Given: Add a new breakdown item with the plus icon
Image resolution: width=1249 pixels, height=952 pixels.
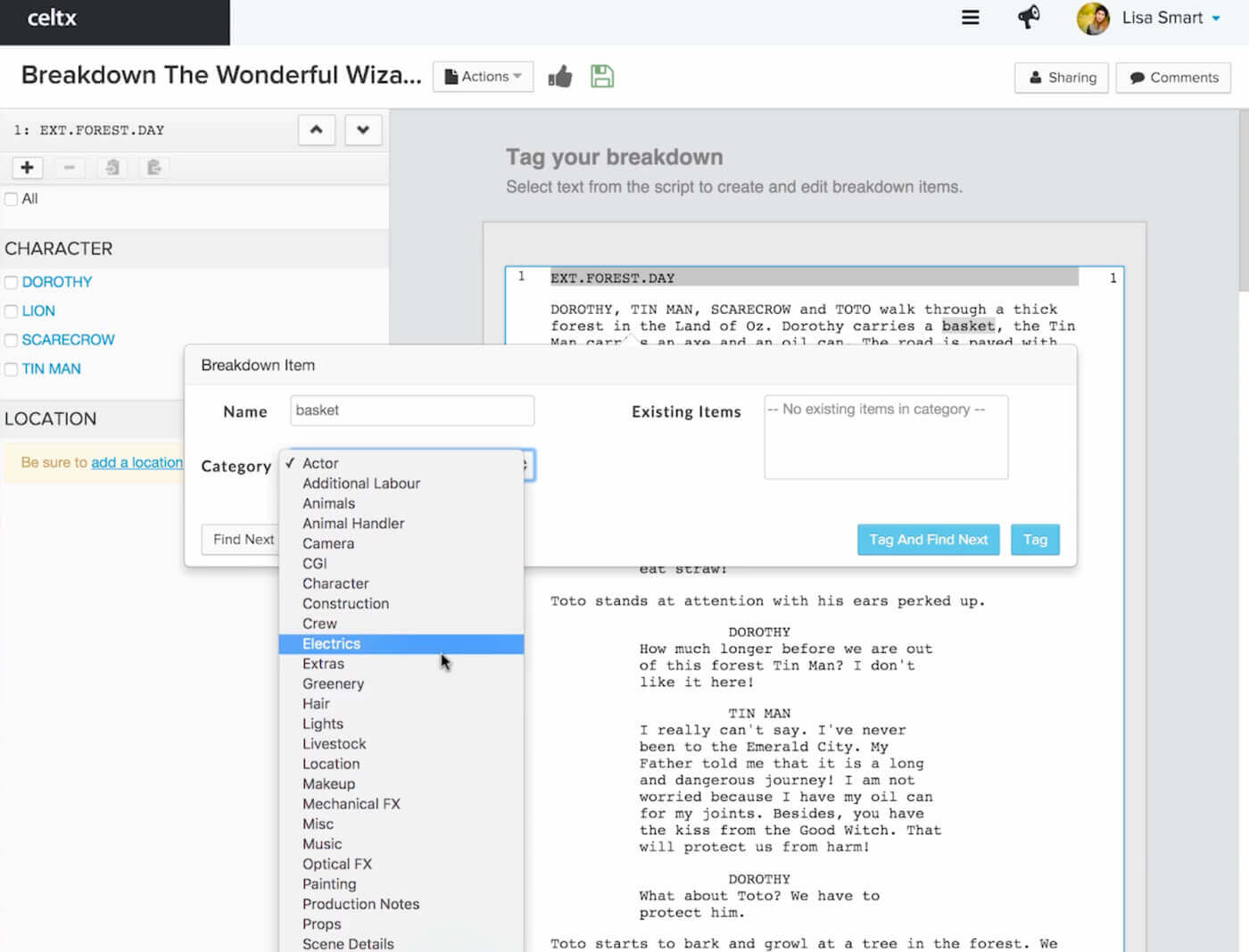Looking at the screenshot, I should [27, 167].
